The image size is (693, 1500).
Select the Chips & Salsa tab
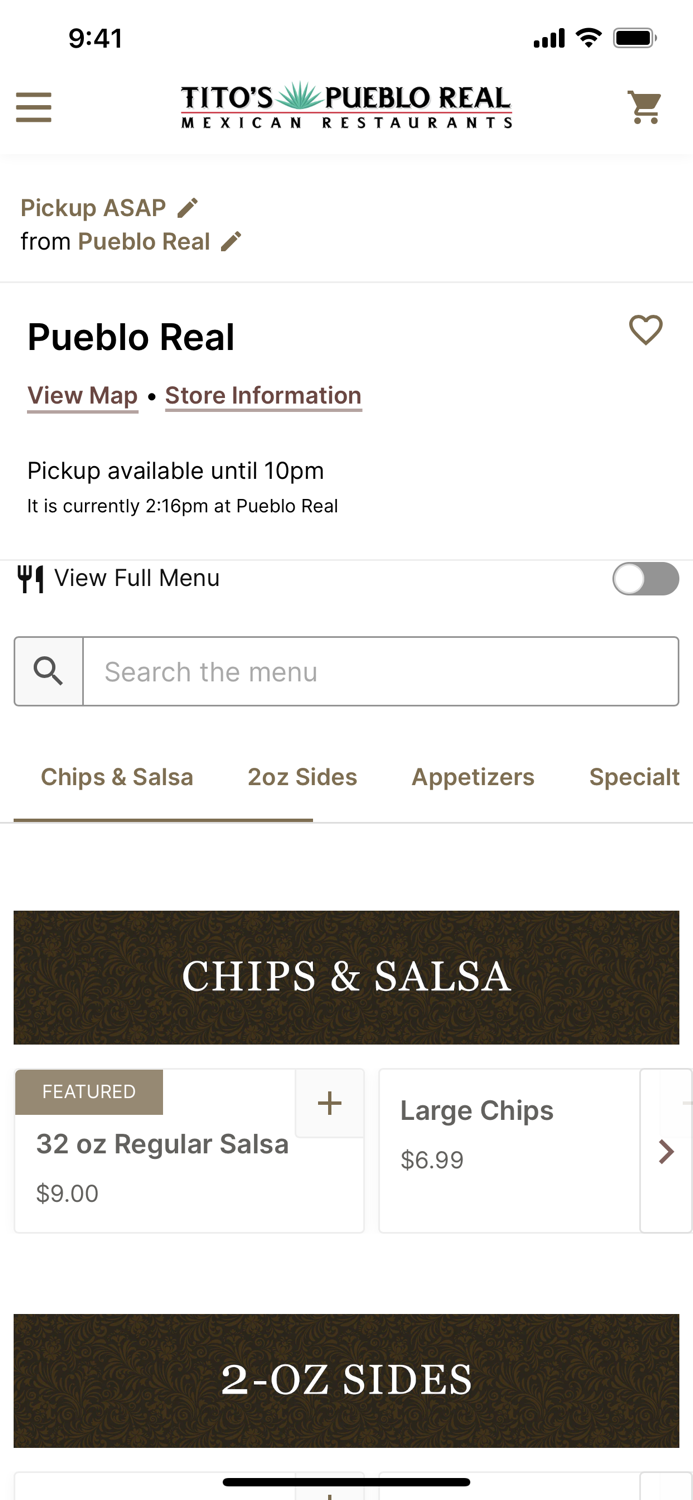click(117, 777)
